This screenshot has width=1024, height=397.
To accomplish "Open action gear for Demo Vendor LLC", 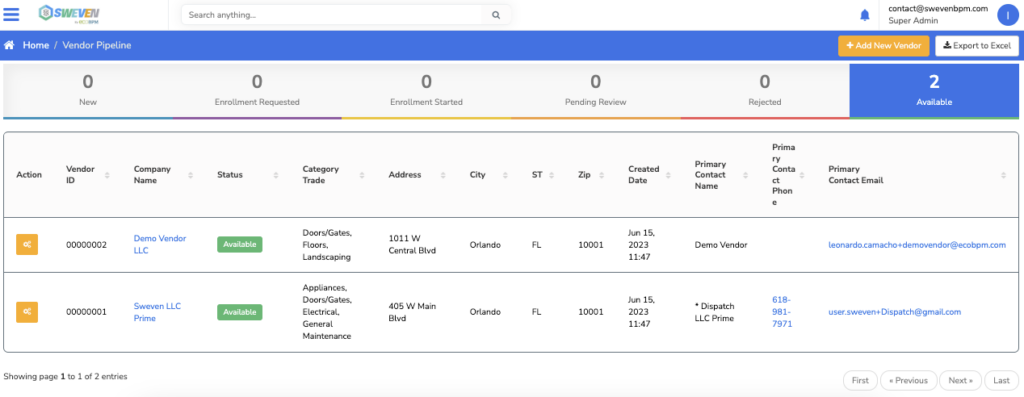I will tap(27, 244).
